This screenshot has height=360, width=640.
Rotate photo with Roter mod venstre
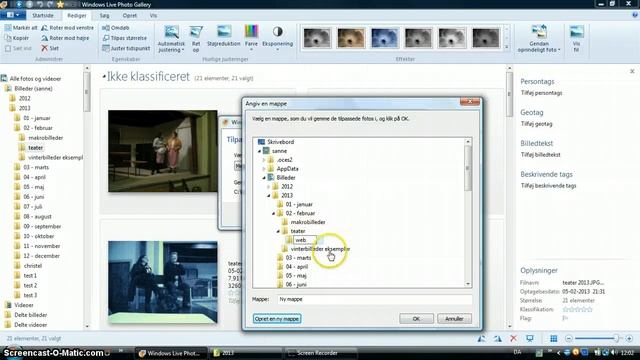(x=67, y=28)
